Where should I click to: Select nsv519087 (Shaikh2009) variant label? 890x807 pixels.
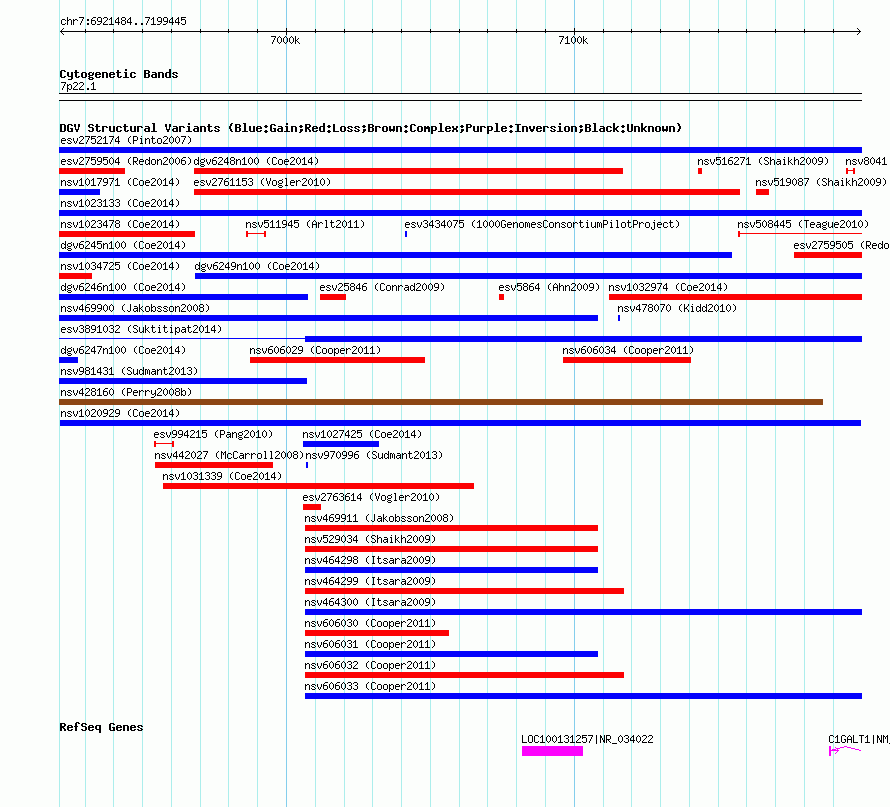(821, 182)
